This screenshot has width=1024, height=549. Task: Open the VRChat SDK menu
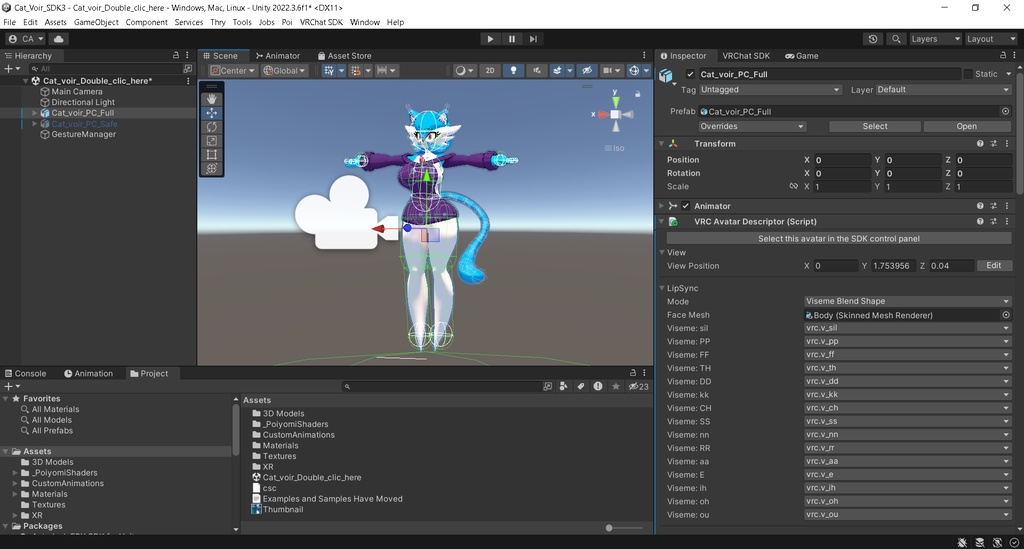(x=321, y=22)
